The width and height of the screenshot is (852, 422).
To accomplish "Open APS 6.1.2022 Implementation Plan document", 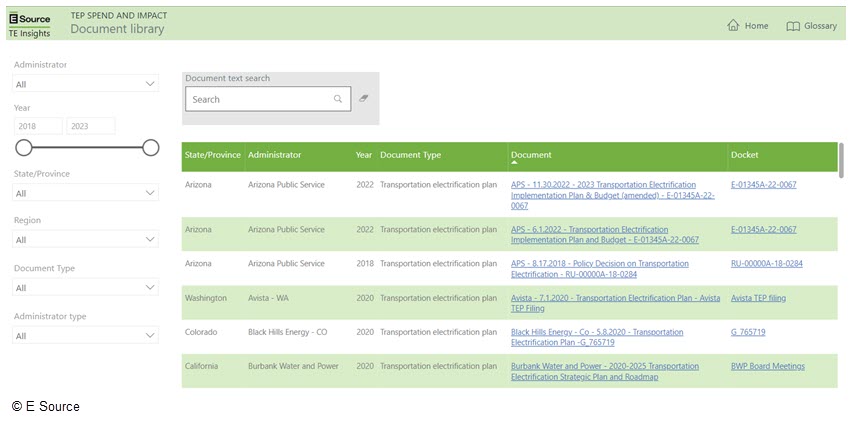I will point(605,235).
